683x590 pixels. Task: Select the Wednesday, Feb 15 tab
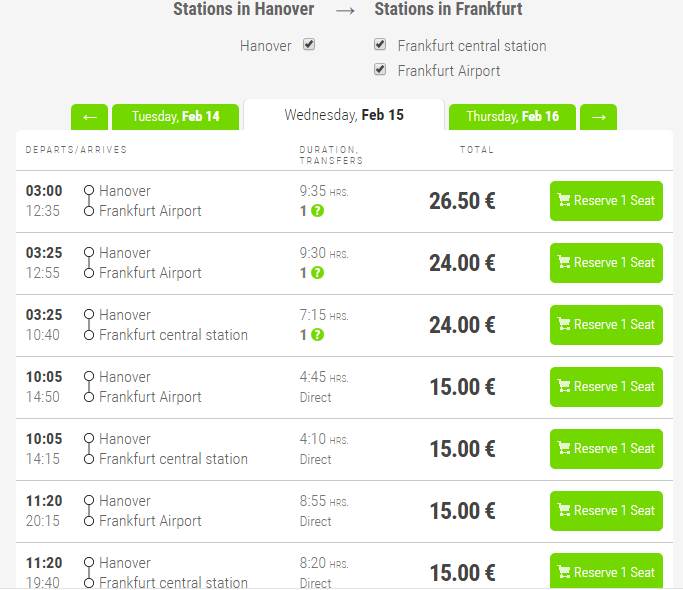pos(343,115)
